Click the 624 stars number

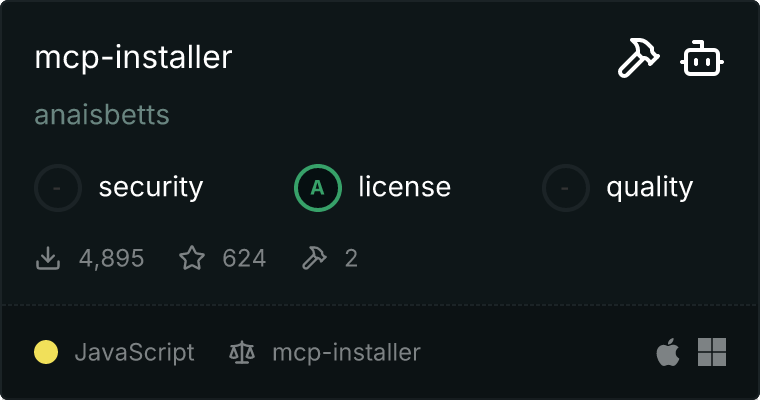(x=244, y=258)
